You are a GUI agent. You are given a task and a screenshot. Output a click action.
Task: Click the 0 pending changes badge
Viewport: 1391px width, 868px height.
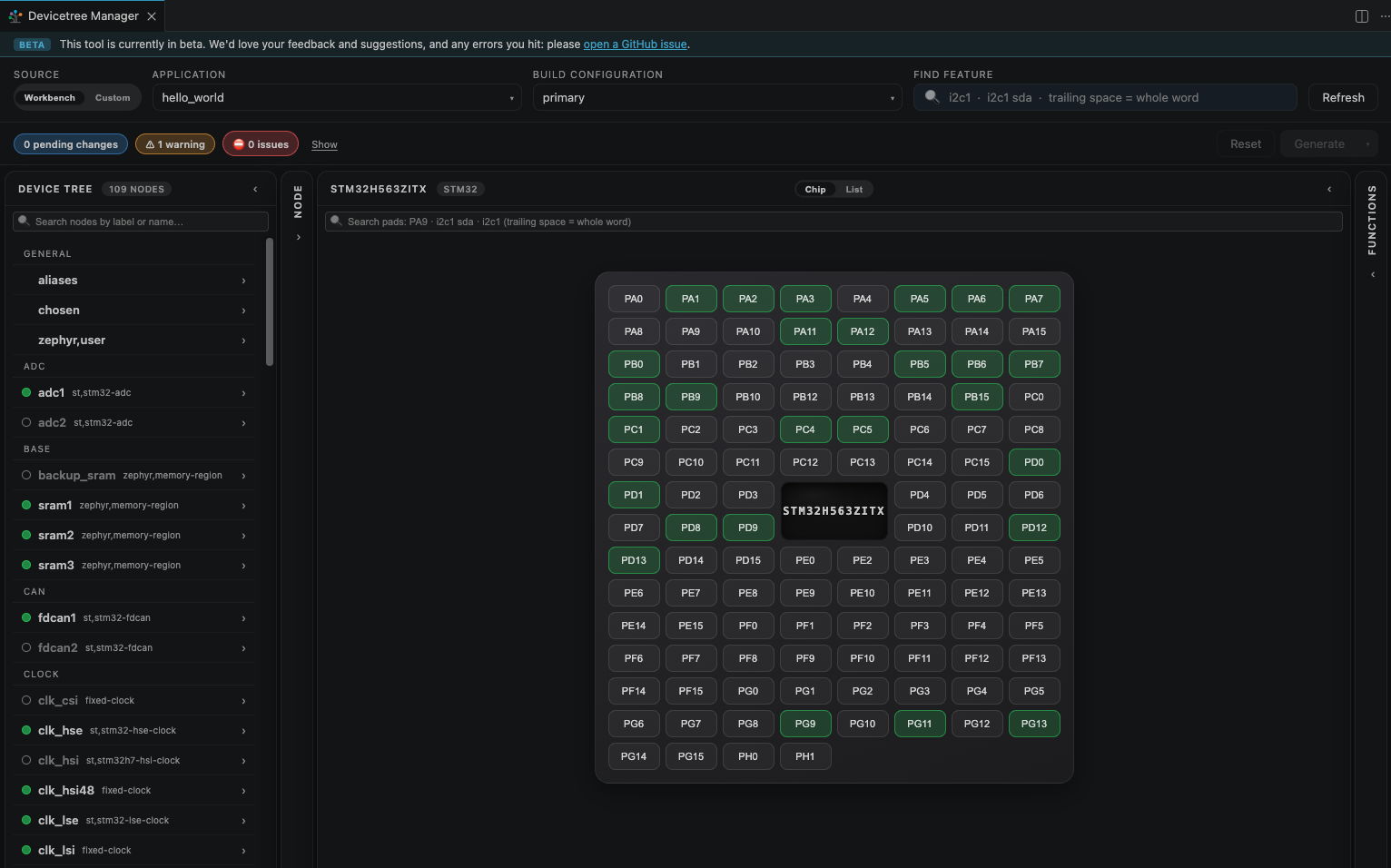[x=71, y=144]
